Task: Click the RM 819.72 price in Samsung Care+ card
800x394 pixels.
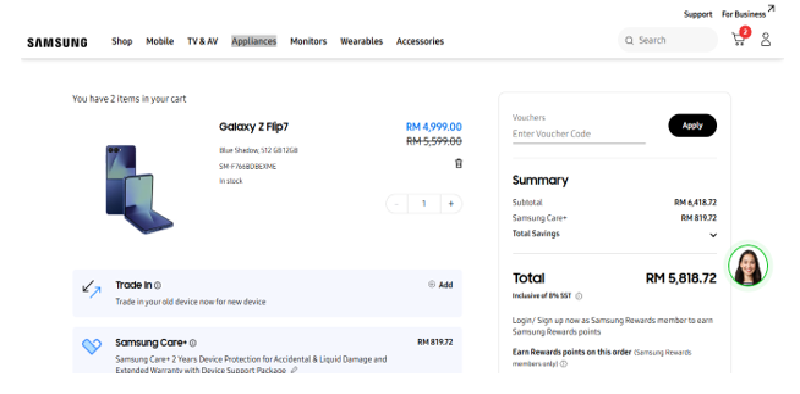Action: 435,342
